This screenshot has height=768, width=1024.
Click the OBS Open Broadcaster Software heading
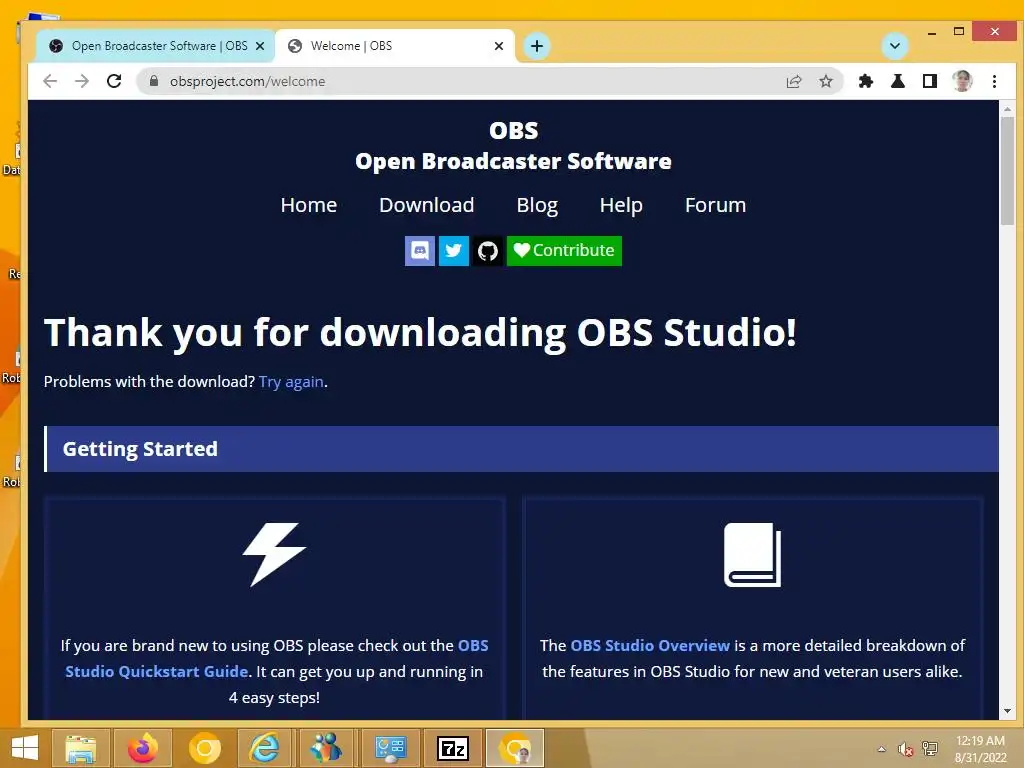point(513,146)
